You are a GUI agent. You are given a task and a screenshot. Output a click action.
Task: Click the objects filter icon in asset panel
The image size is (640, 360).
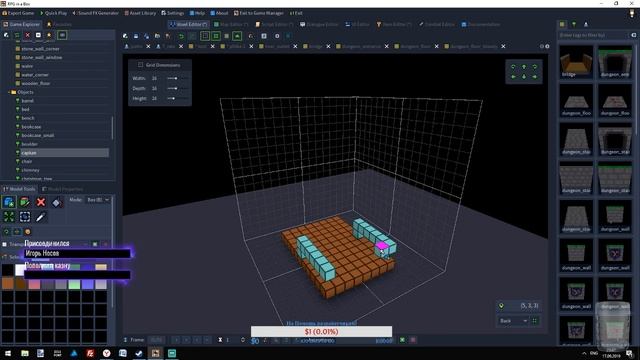(x=574, y=24)
